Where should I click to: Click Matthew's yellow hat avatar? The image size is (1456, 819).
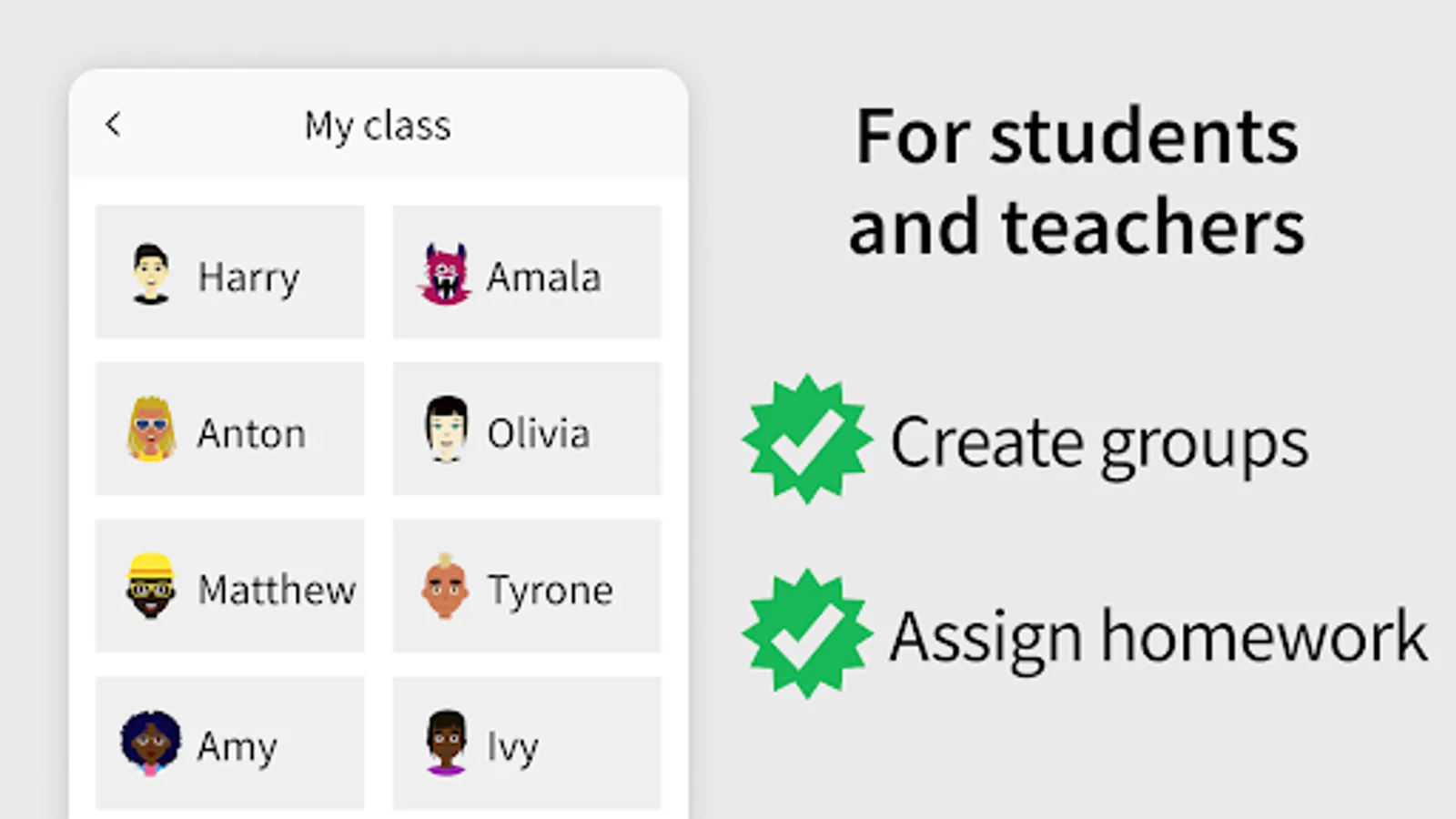pyautogui.click(x=150, y=586)
